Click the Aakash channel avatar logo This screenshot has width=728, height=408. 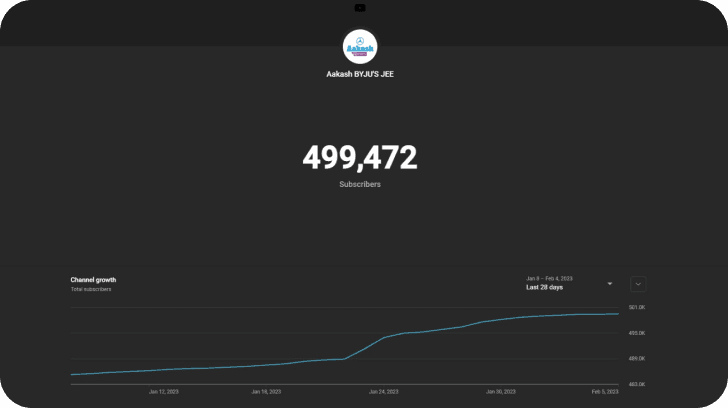360,46
